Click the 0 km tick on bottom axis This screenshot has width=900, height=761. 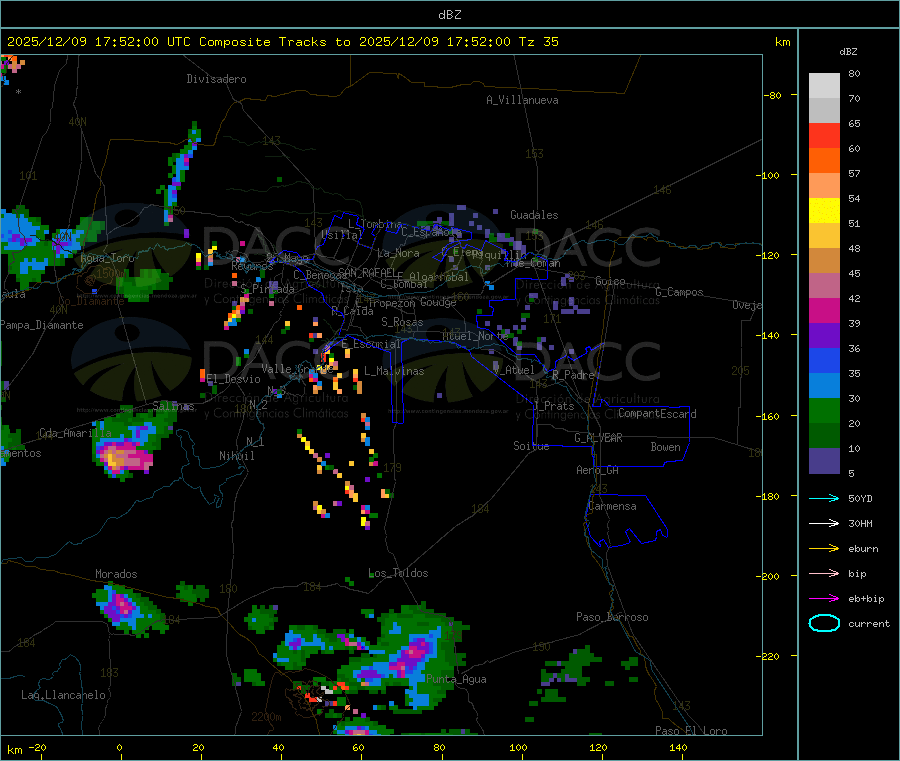point(119,747)
